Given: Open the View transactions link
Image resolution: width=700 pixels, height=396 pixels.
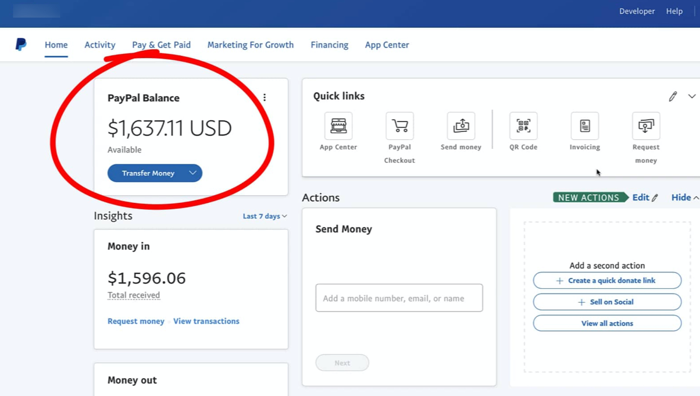Looking at the screenshot, I should click(206, 321).
